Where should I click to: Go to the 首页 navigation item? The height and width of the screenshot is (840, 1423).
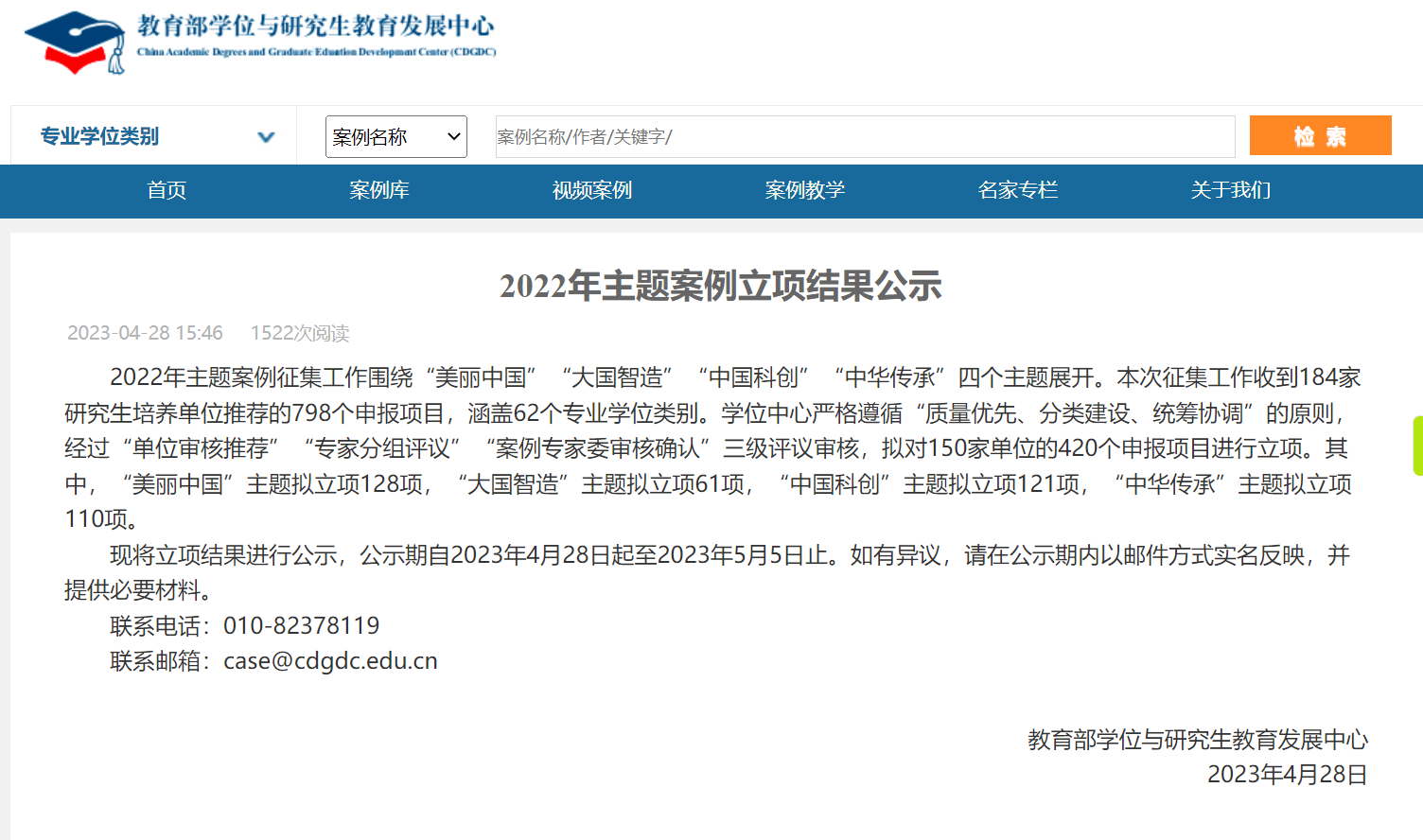167,190
